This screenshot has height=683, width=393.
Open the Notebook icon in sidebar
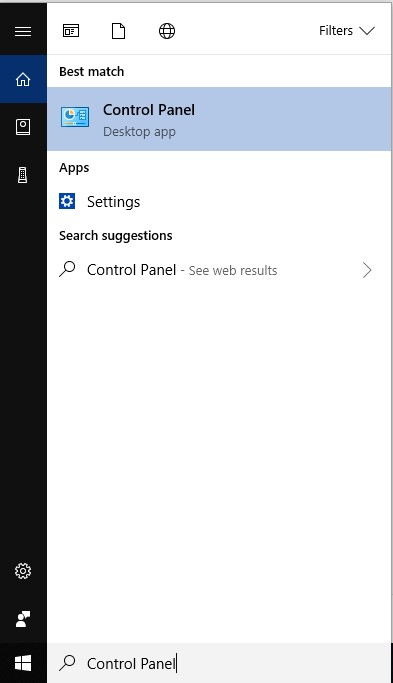(x=23, y=127)
